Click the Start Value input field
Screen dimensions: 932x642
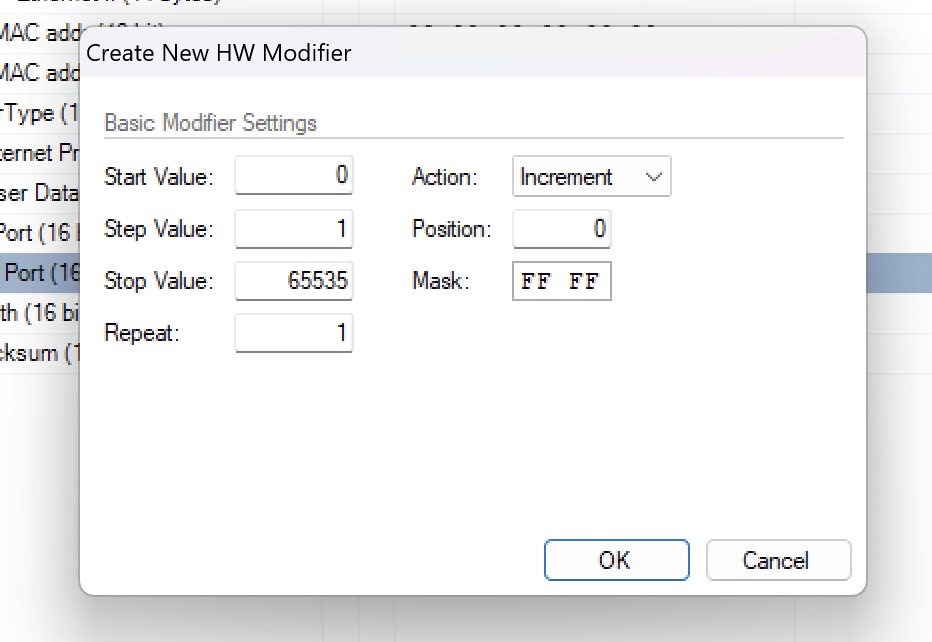pos(294,176)
